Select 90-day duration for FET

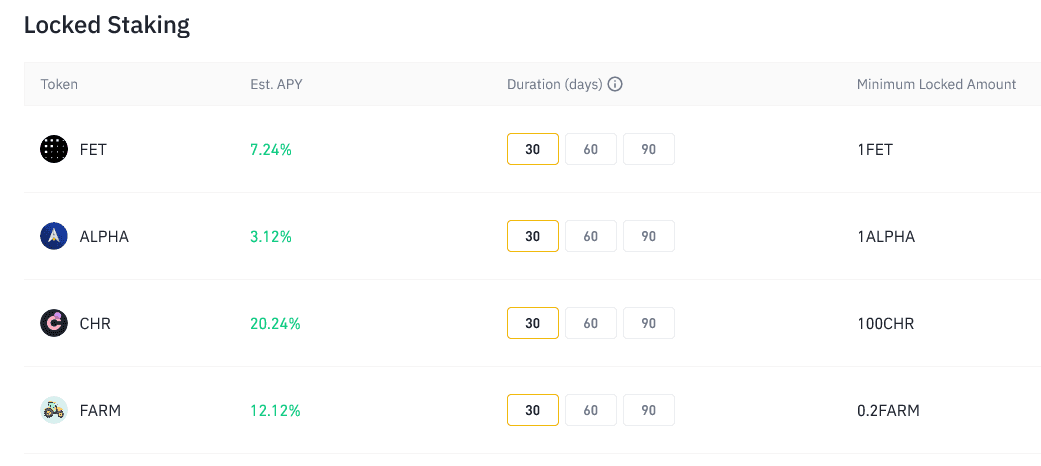649,149
